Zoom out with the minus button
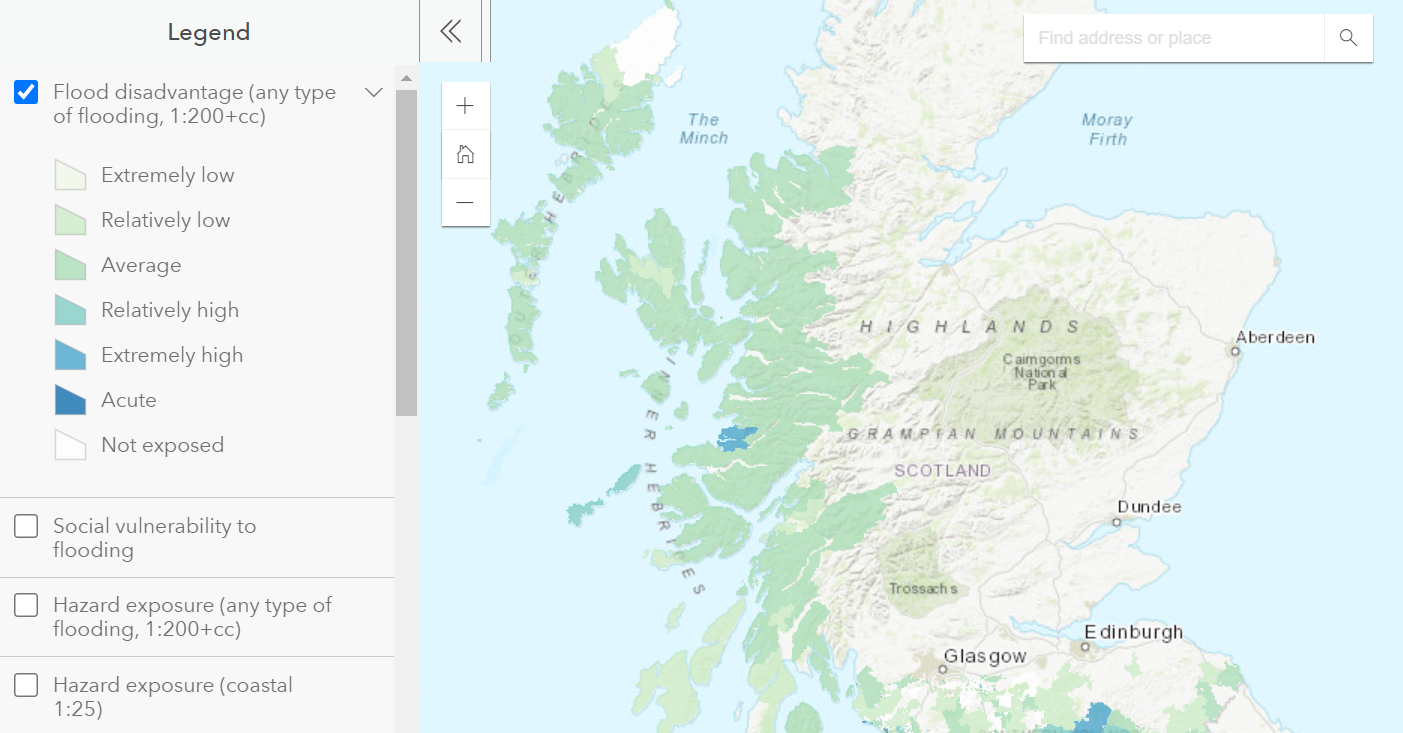Screen dimensions: 1403x733 click(465, 202)
